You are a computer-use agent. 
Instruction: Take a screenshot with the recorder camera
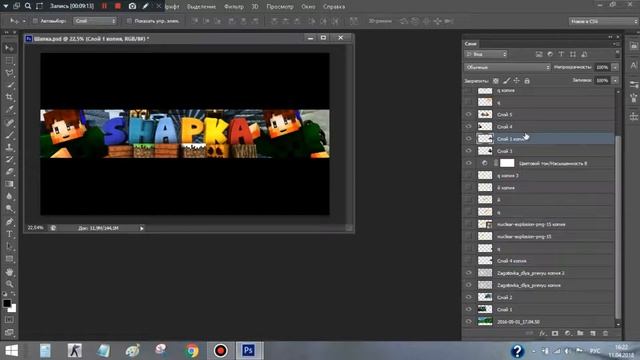[132, 6]
